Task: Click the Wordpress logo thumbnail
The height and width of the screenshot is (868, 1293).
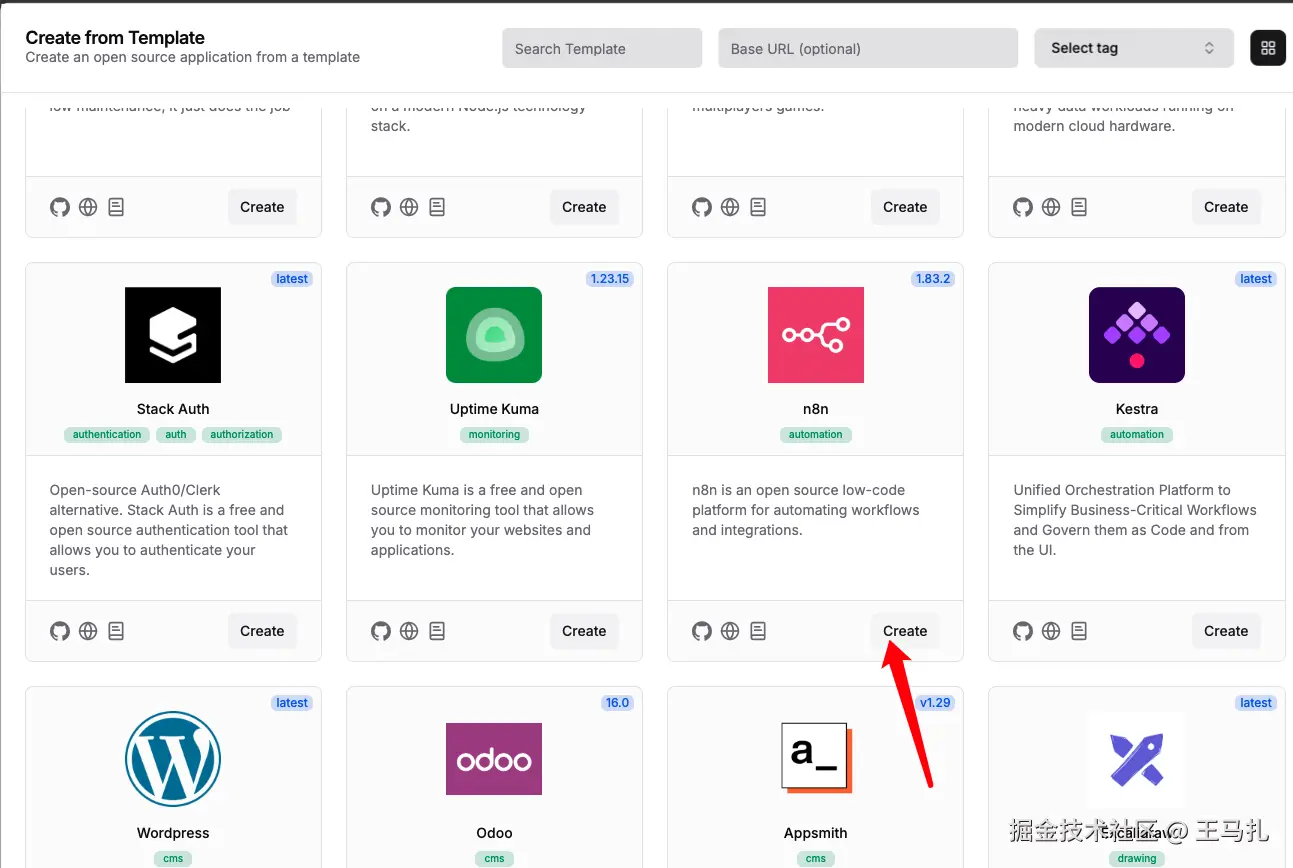Action: coord(173,759)
